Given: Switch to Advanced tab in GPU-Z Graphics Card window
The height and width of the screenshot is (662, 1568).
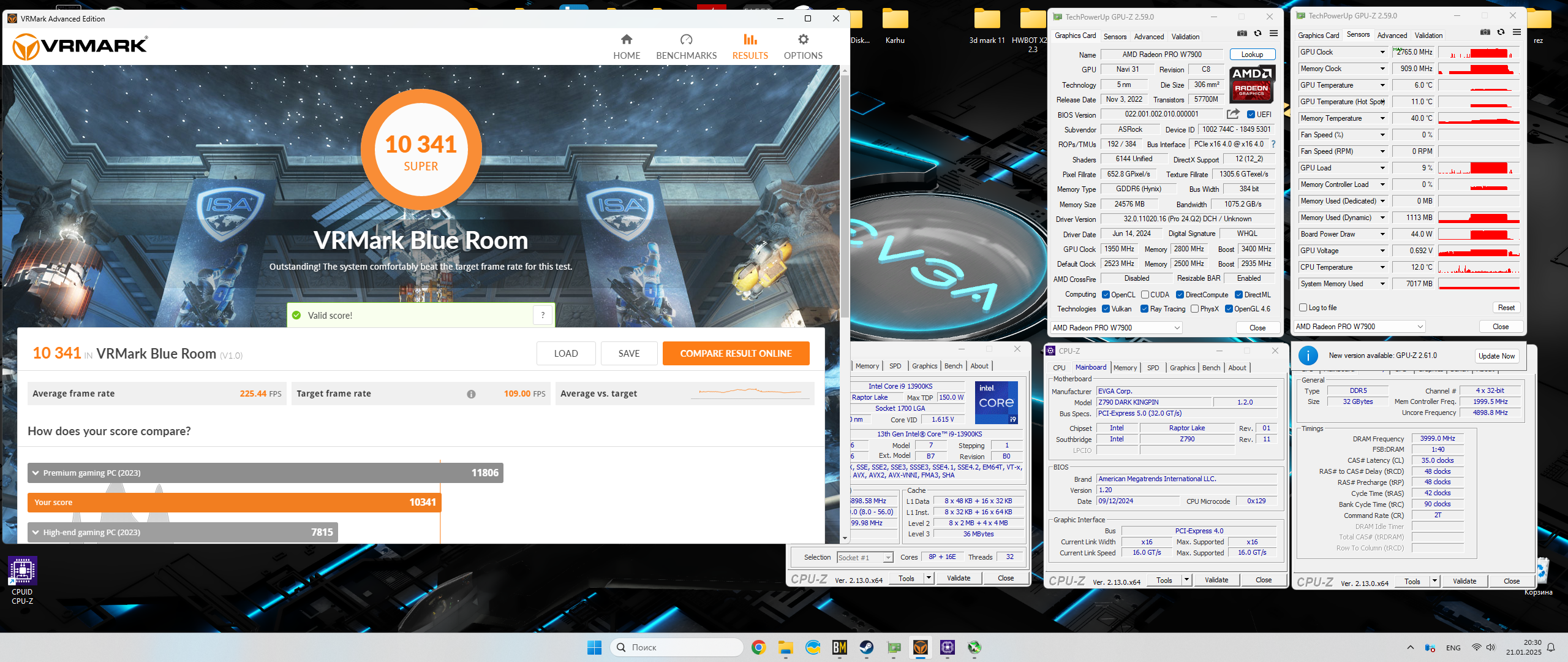Looking at the screenshot, I should click(1148, 37).
